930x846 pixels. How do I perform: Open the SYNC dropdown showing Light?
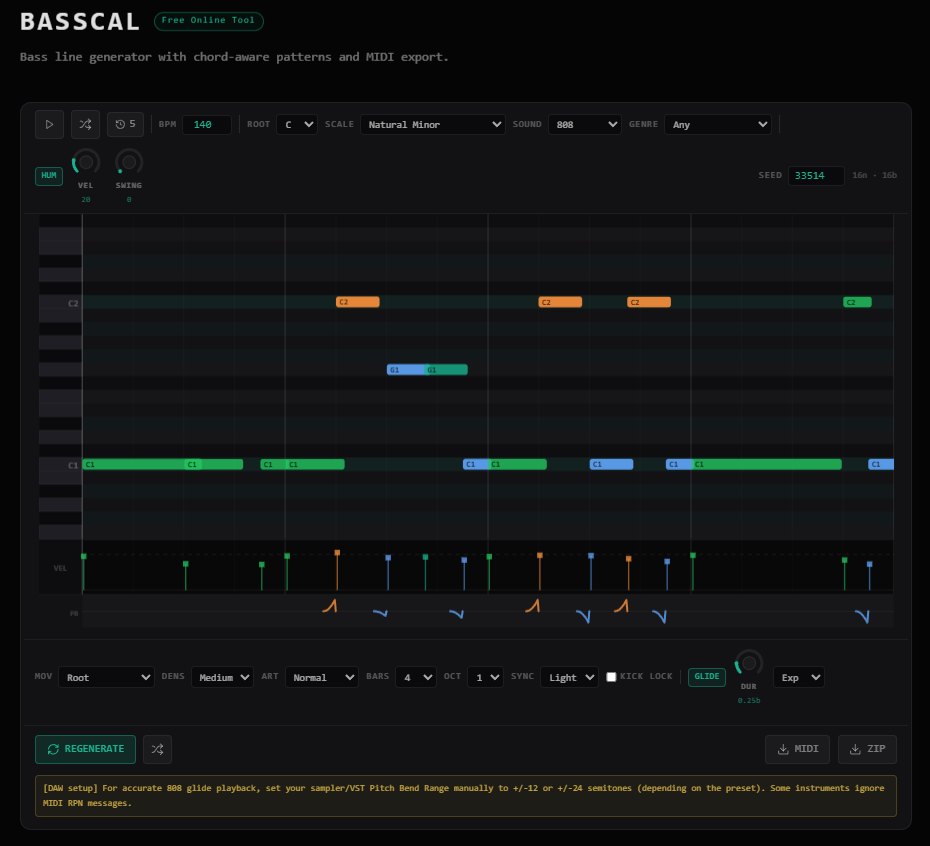coord(569,678)
